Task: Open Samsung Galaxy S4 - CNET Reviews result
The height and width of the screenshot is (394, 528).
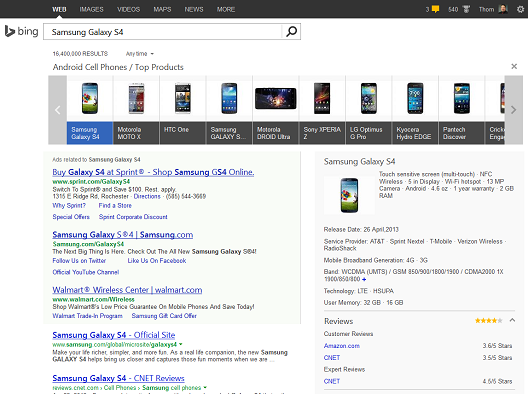Action: pyautogui.click(x=119, y=378)
